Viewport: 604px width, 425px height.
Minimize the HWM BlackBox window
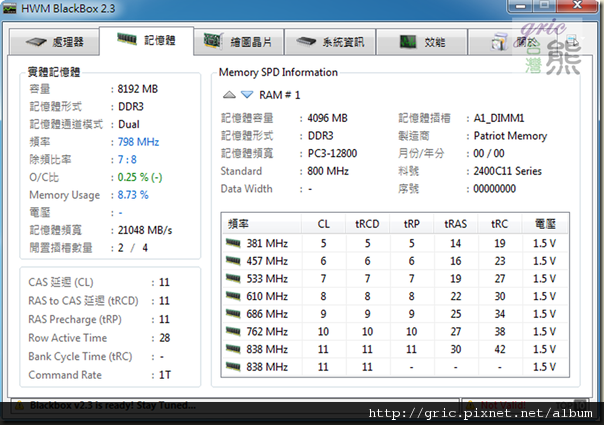[521, 6]
